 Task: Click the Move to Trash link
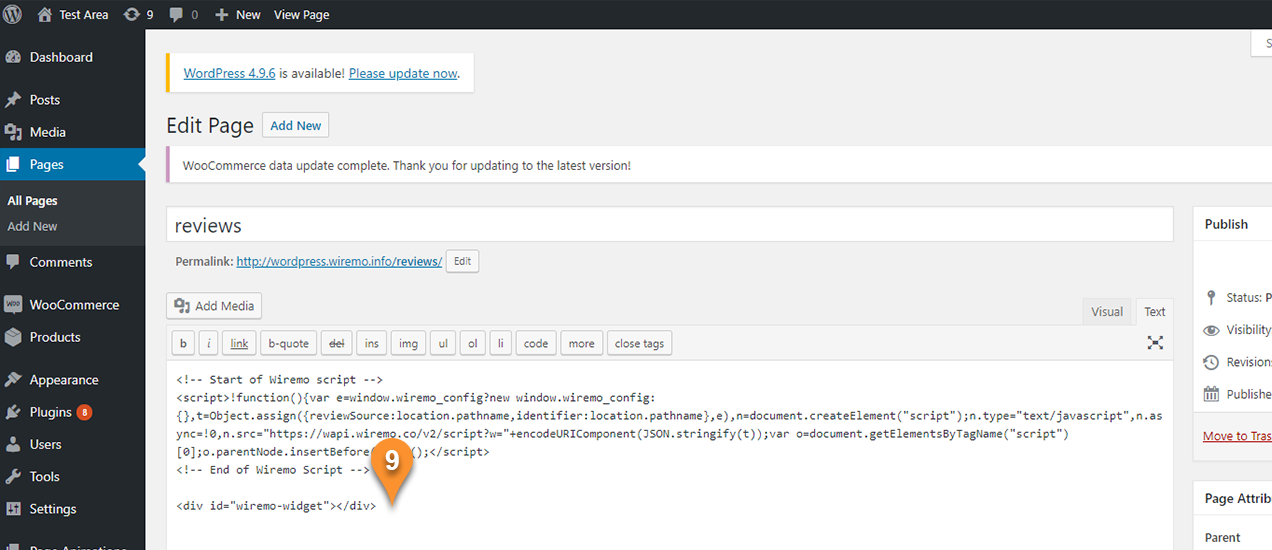pos(1237,436)
